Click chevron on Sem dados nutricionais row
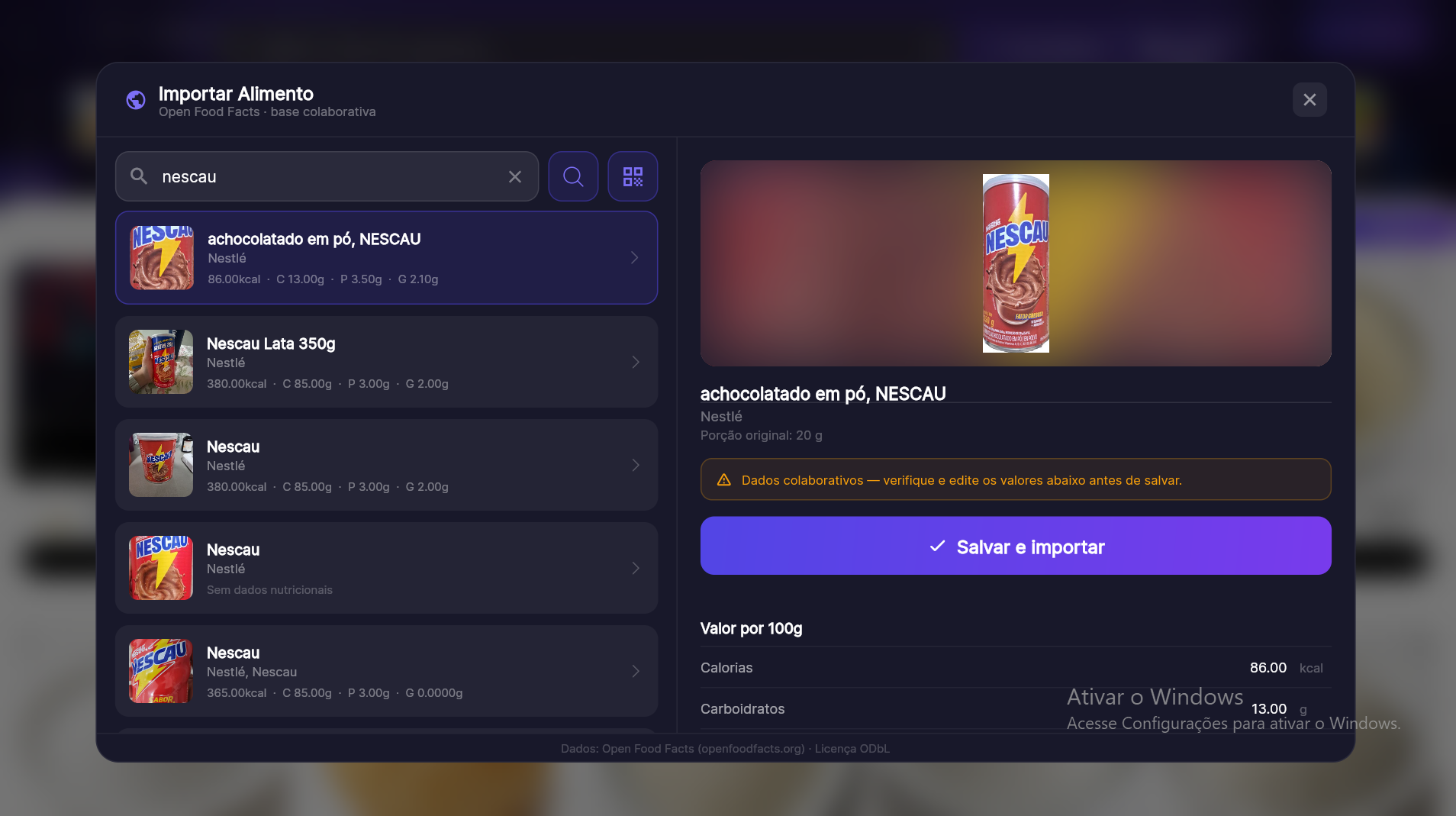 click(x=636, y=568)
